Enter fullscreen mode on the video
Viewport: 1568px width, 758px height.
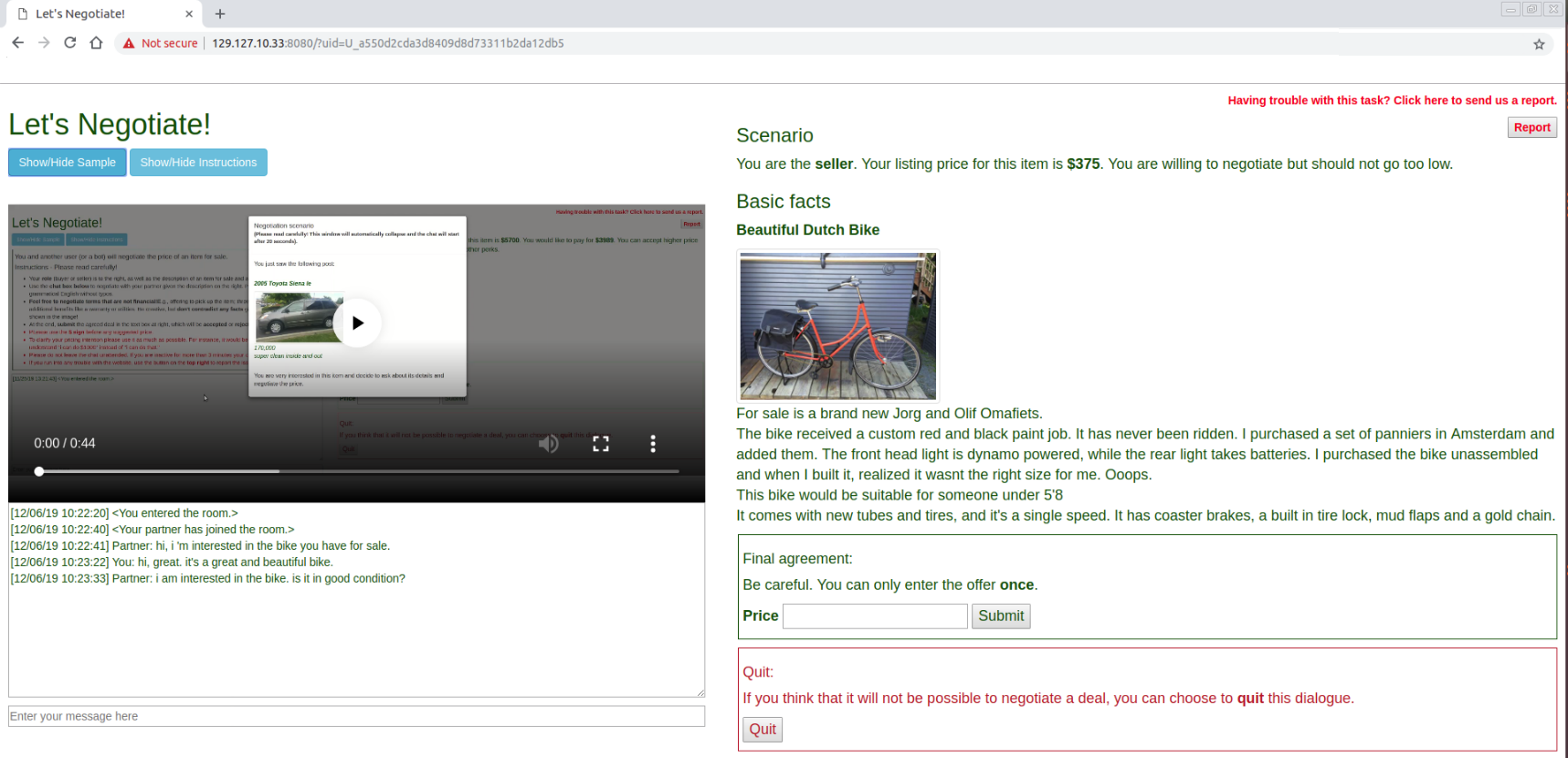pos(601,444)
